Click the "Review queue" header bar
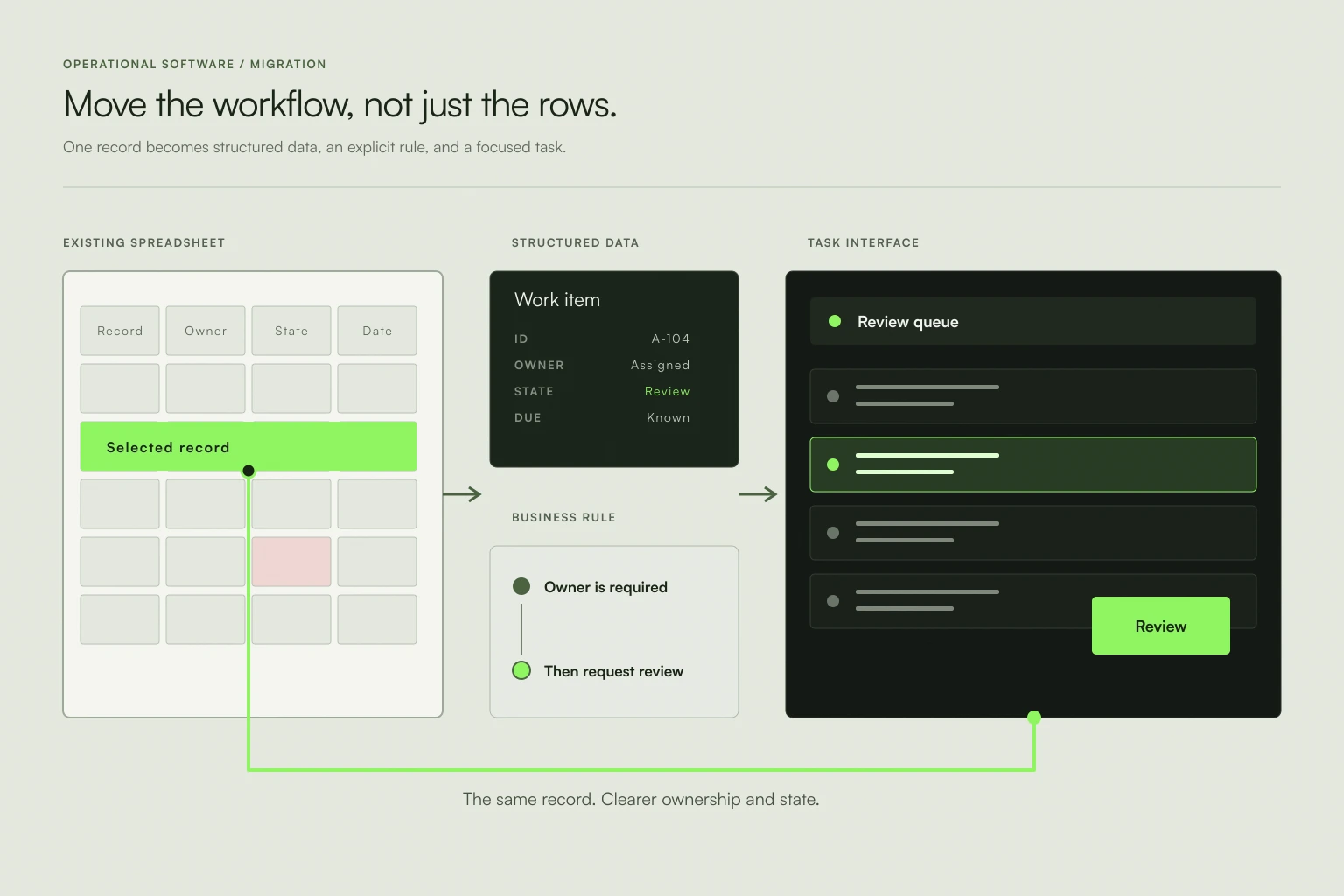The image size is (1344, 896). point(1032,321)
